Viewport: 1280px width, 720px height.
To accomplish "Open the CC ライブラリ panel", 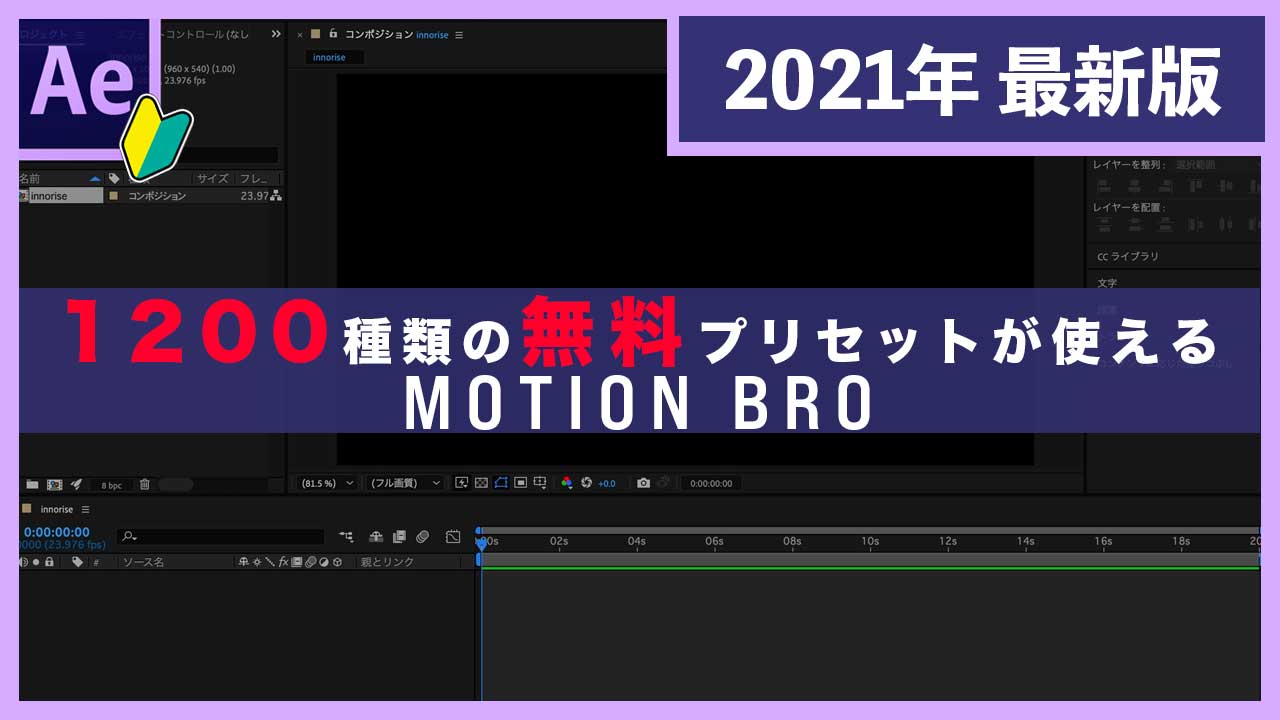I will pos(1128,257).
